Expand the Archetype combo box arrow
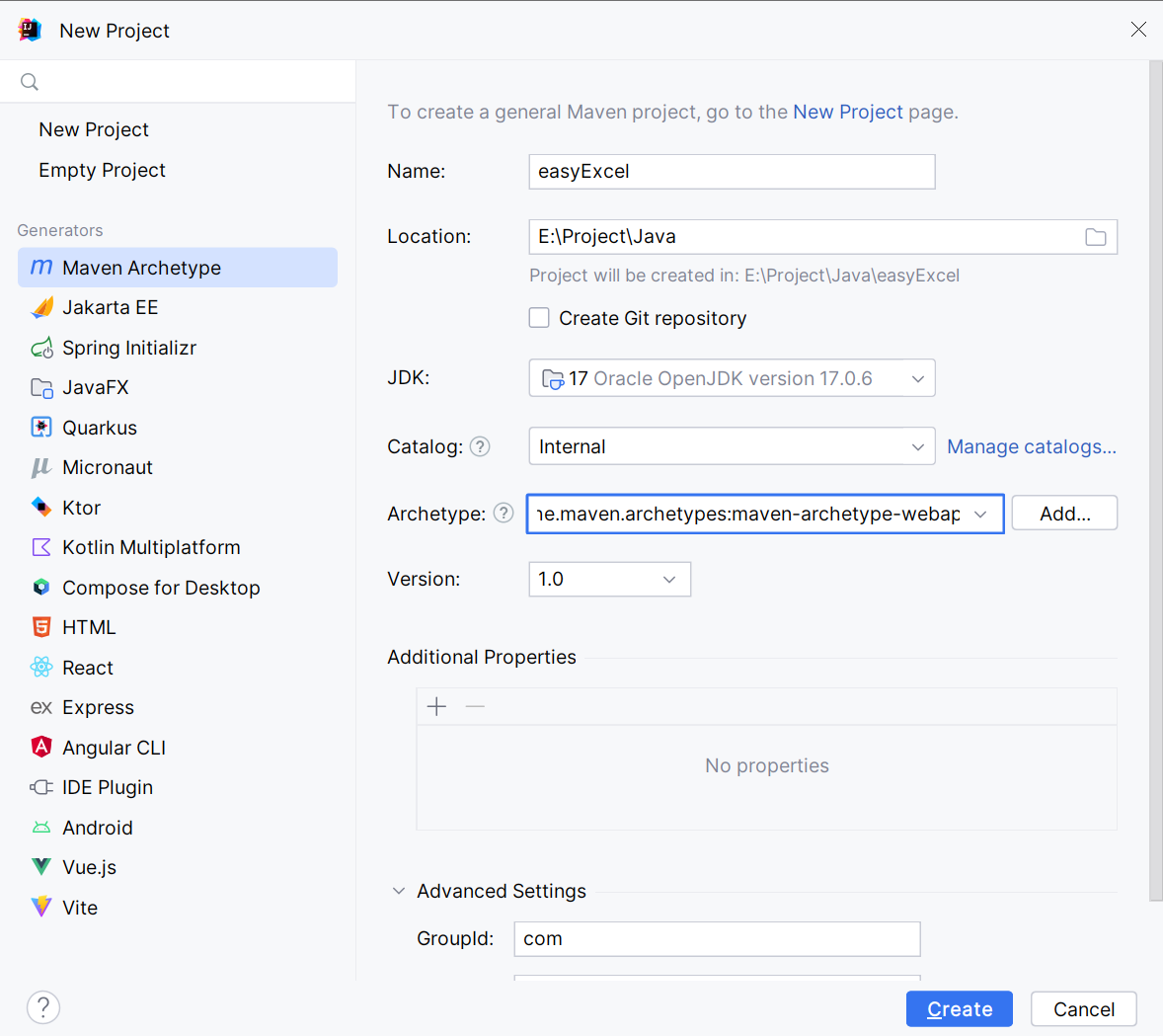Screen dimensions: 1163x1036 [980, 515]
